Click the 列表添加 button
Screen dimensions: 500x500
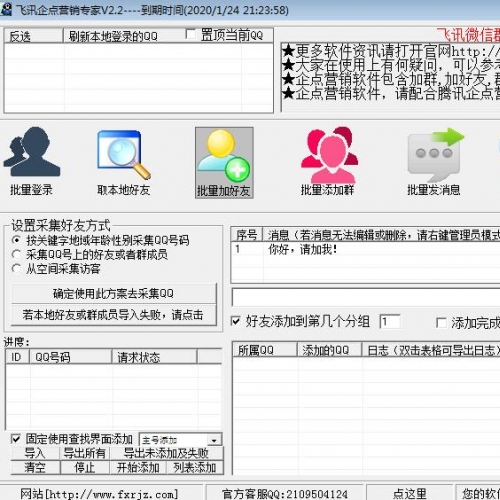pos(195,467)
